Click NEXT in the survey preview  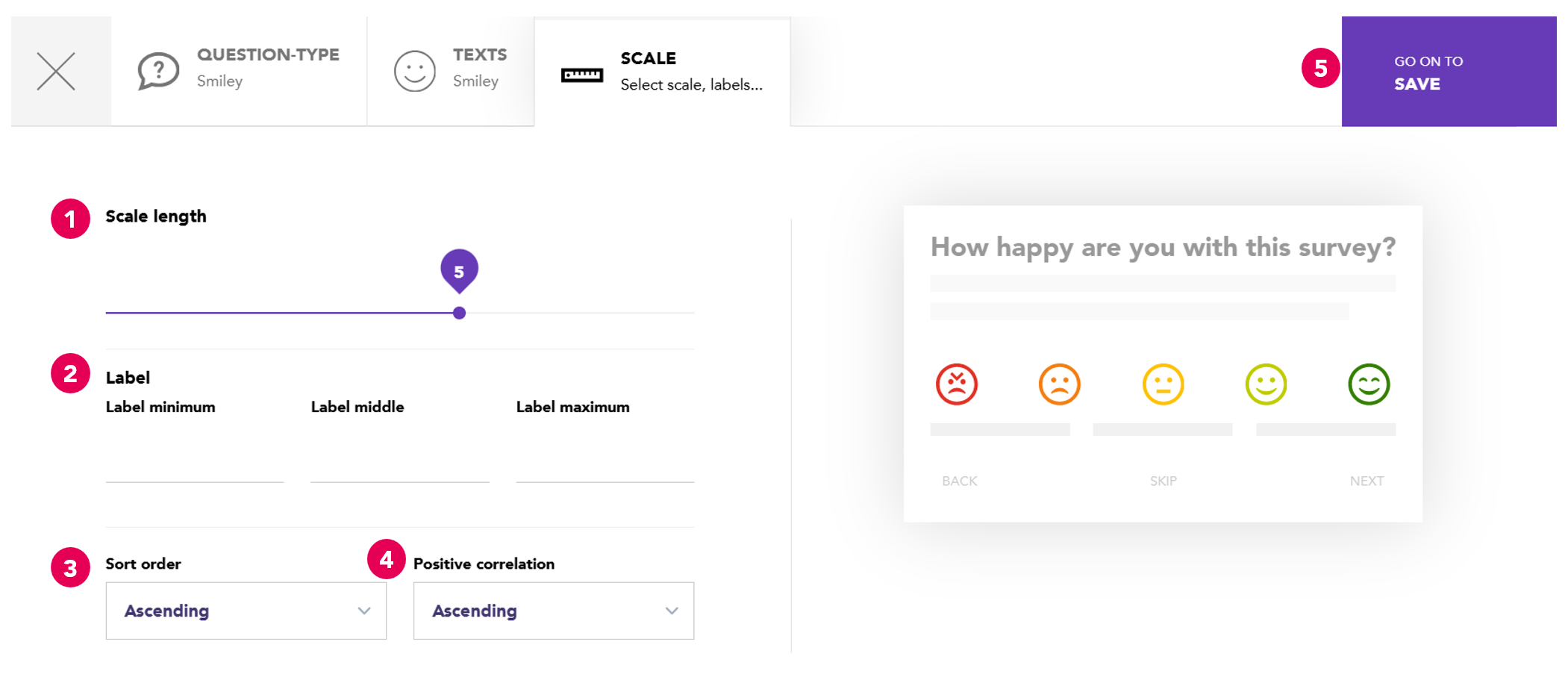pos(1367,481)
